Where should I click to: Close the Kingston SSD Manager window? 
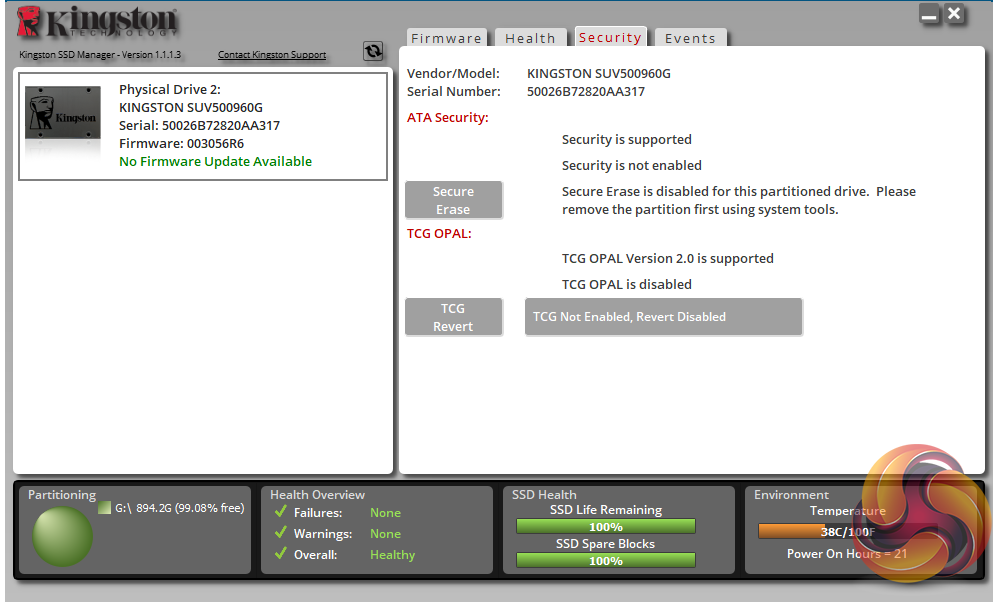(954, 13)
